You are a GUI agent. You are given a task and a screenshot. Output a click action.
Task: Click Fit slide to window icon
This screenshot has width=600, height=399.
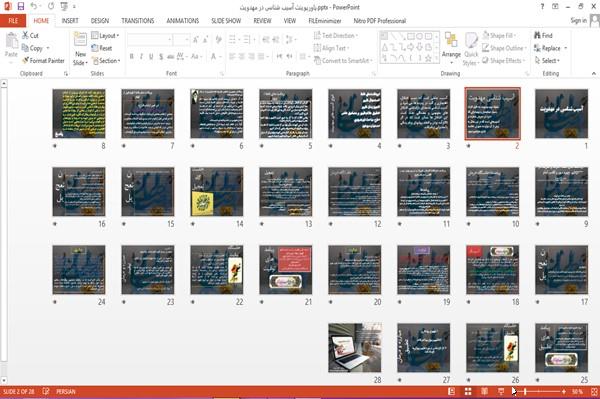[594, 391]
